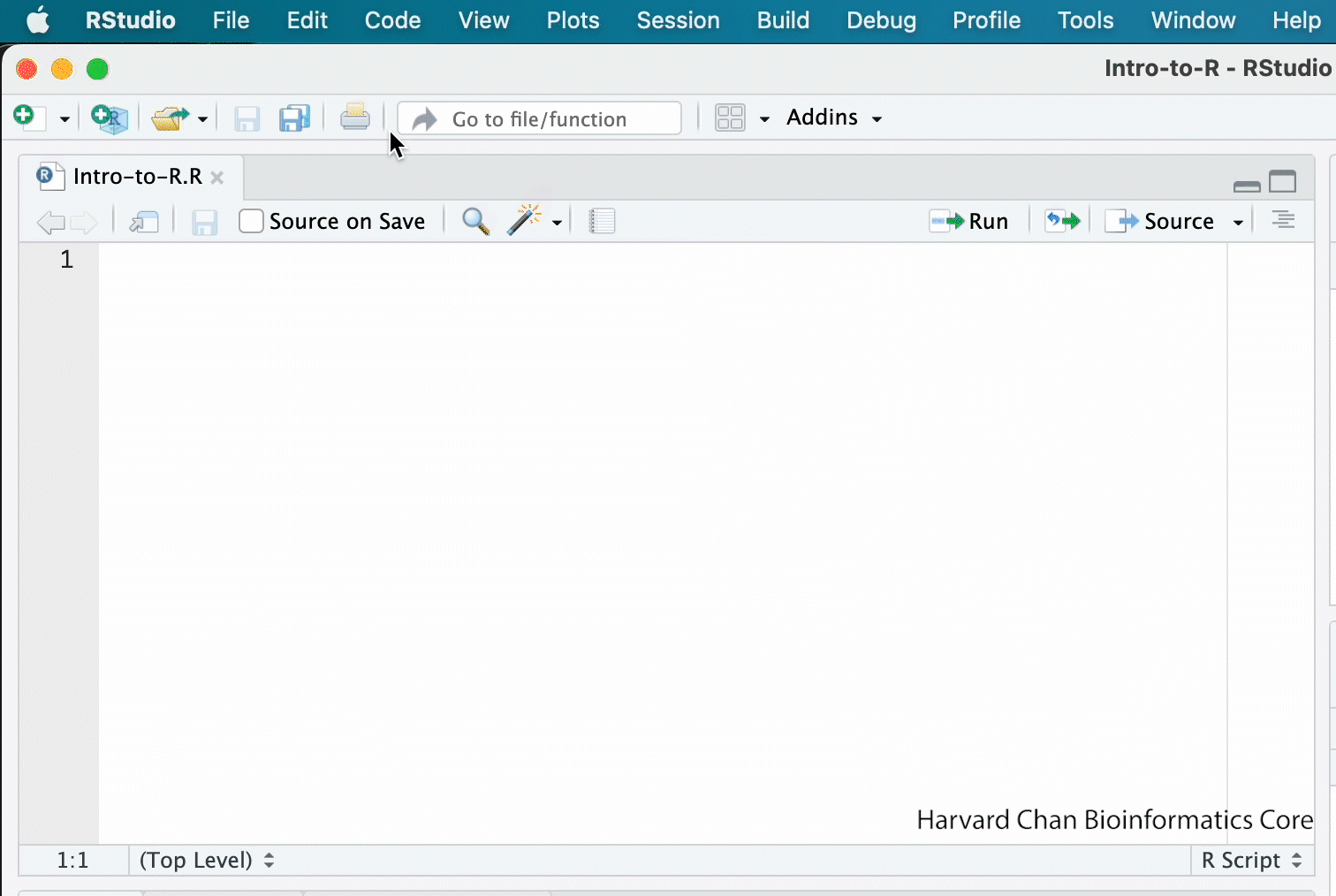Open the Source button dropdown arrow
Screen dimensions: 1336x896
1238,222
